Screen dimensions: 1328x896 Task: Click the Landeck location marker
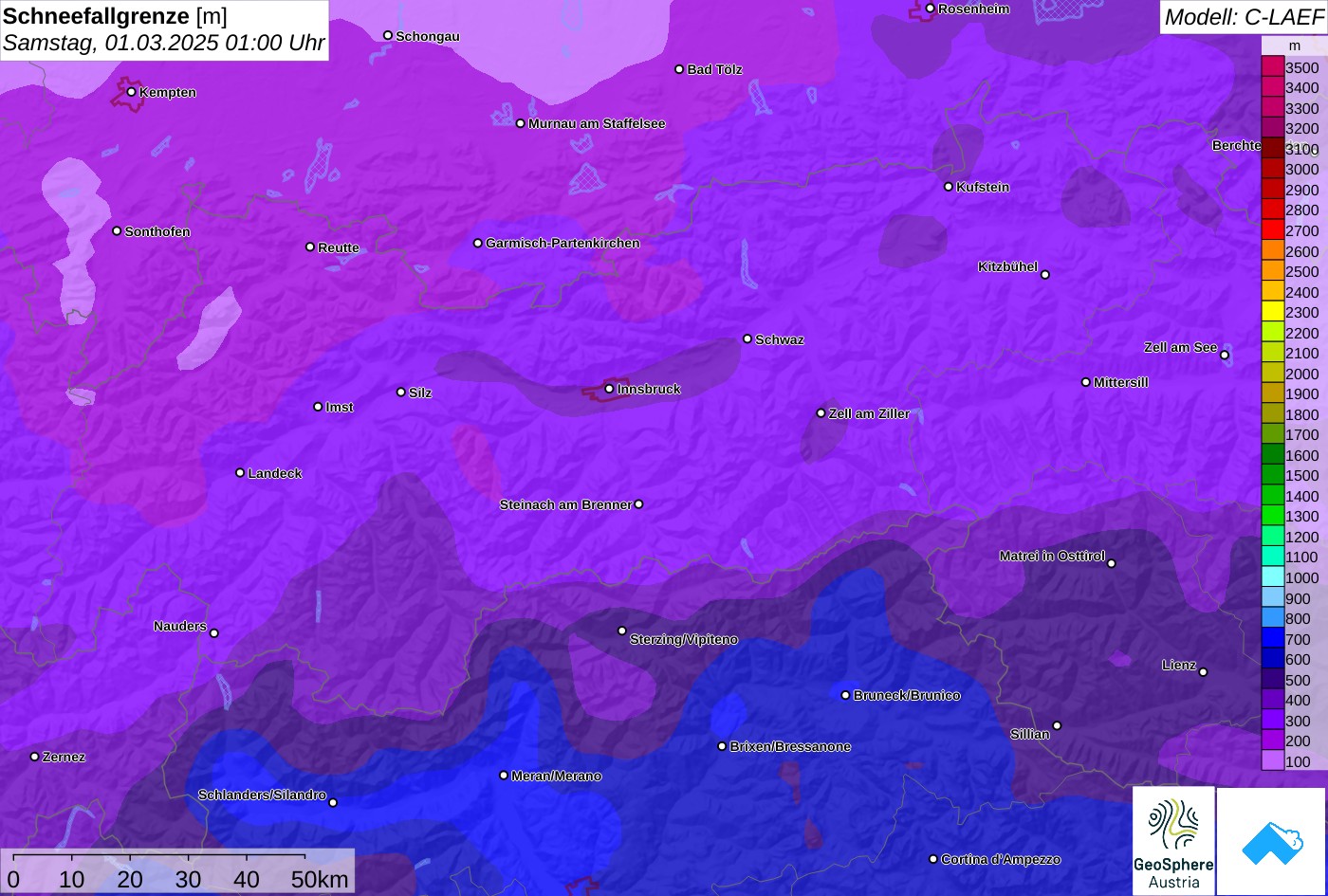[240, 472]
